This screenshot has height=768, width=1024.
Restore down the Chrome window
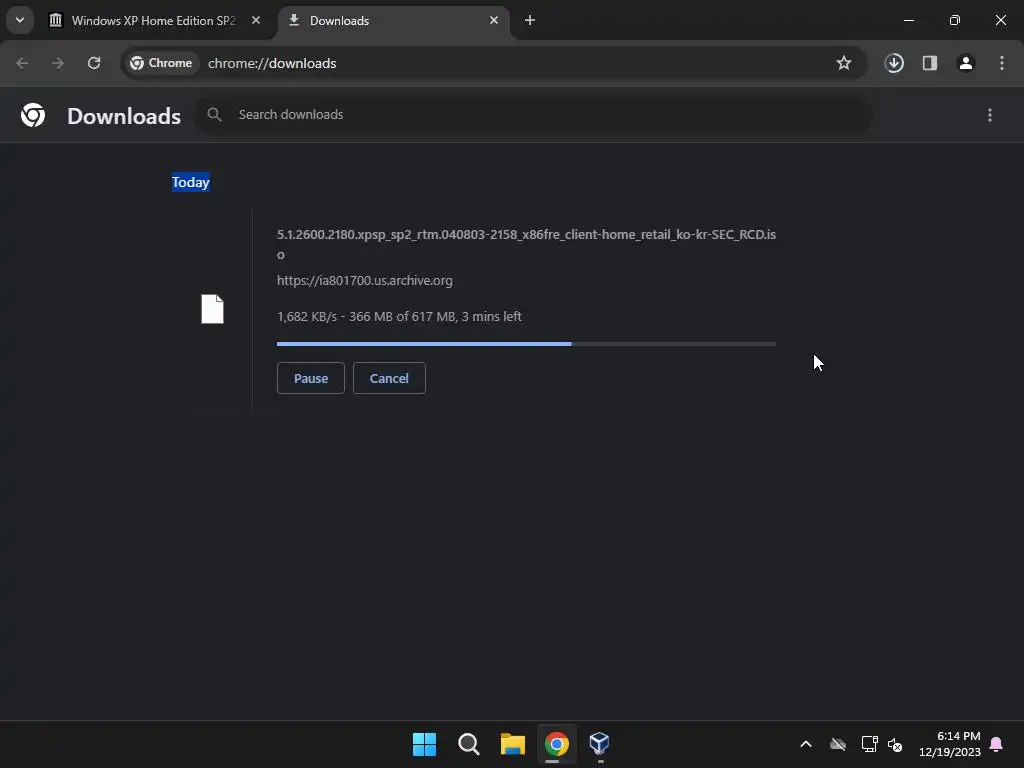click(955, 20)
